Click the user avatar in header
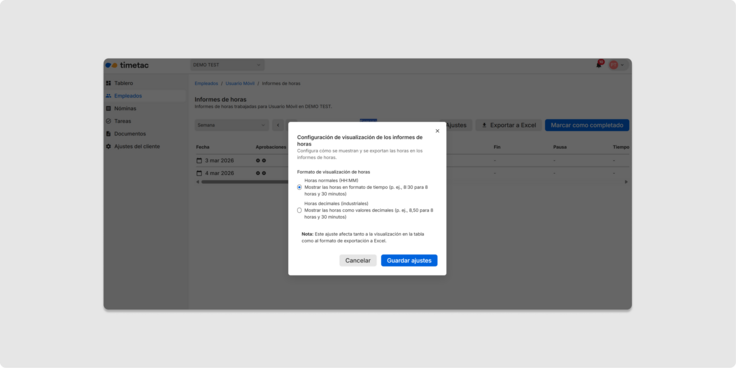 click(x=613, y=65)
